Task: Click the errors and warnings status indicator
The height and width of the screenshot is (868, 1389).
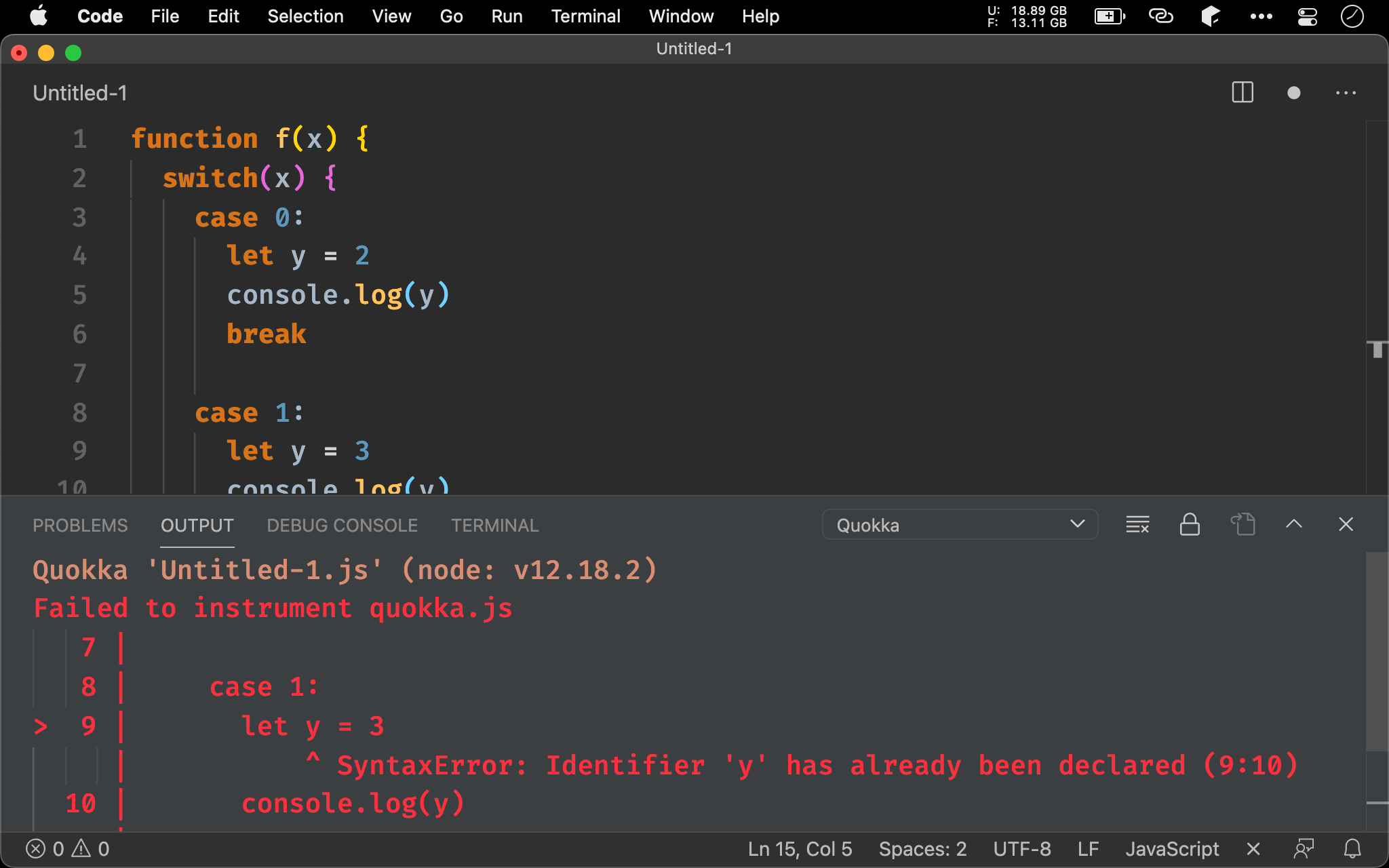Action: (x=67, y=849)
